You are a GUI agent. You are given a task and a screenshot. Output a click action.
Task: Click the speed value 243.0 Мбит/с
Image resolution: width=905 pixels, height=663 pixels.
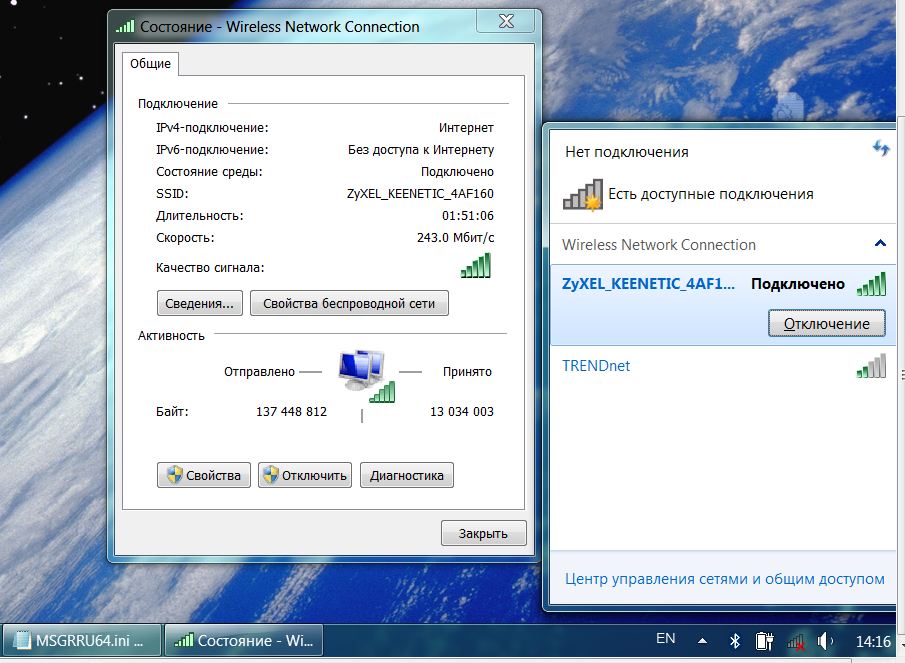click(x=455, y=238)
